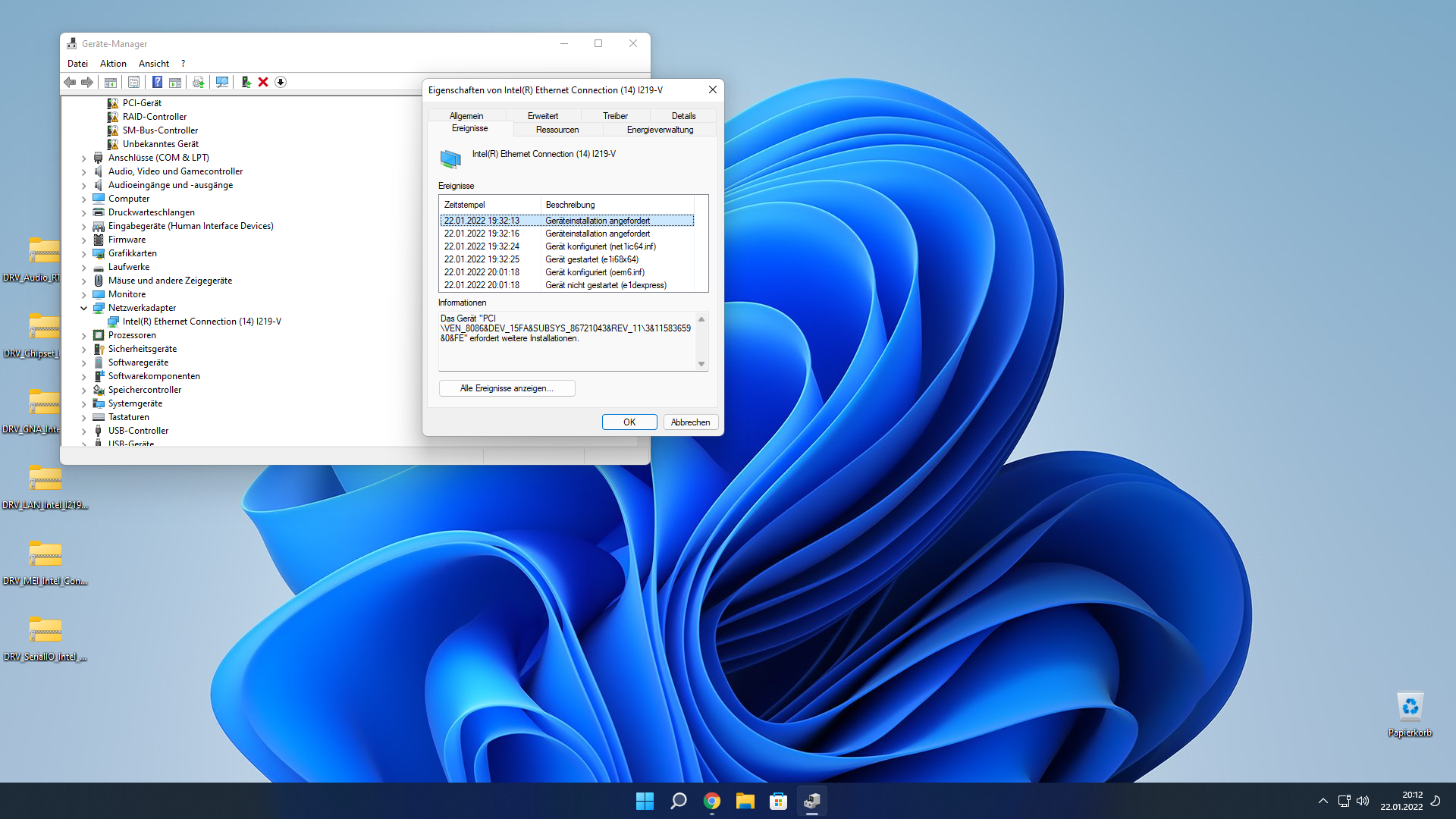Screen dimensions: 1456x819
Task: Click the black down arrow disable device icon
Action: click(x=281, y=82)
